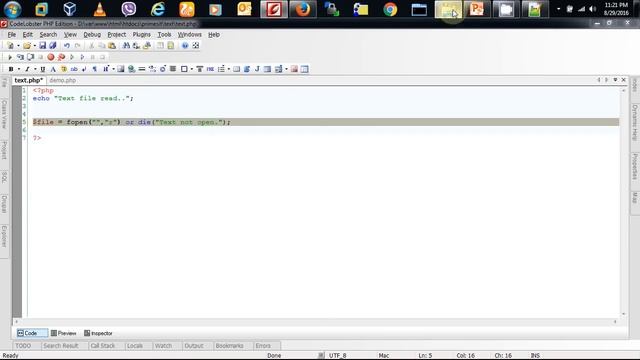Screen dimensions: 640x360
Task: Open the Errors panel tab
Action: (x=263, y=346)
